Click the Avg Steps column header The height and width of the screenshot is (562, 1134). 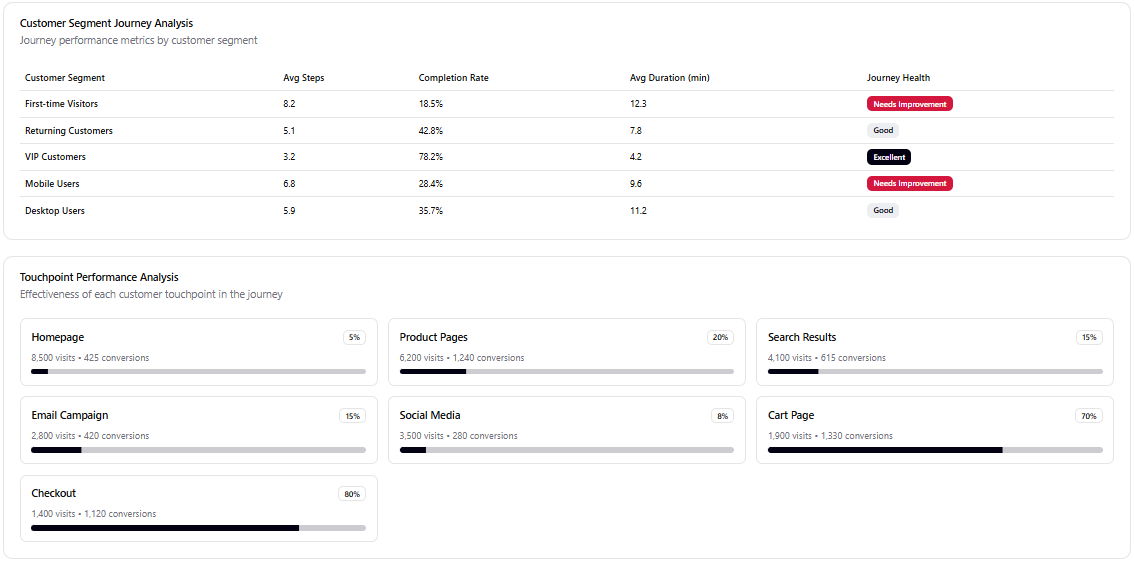click(x=304, y=78)
